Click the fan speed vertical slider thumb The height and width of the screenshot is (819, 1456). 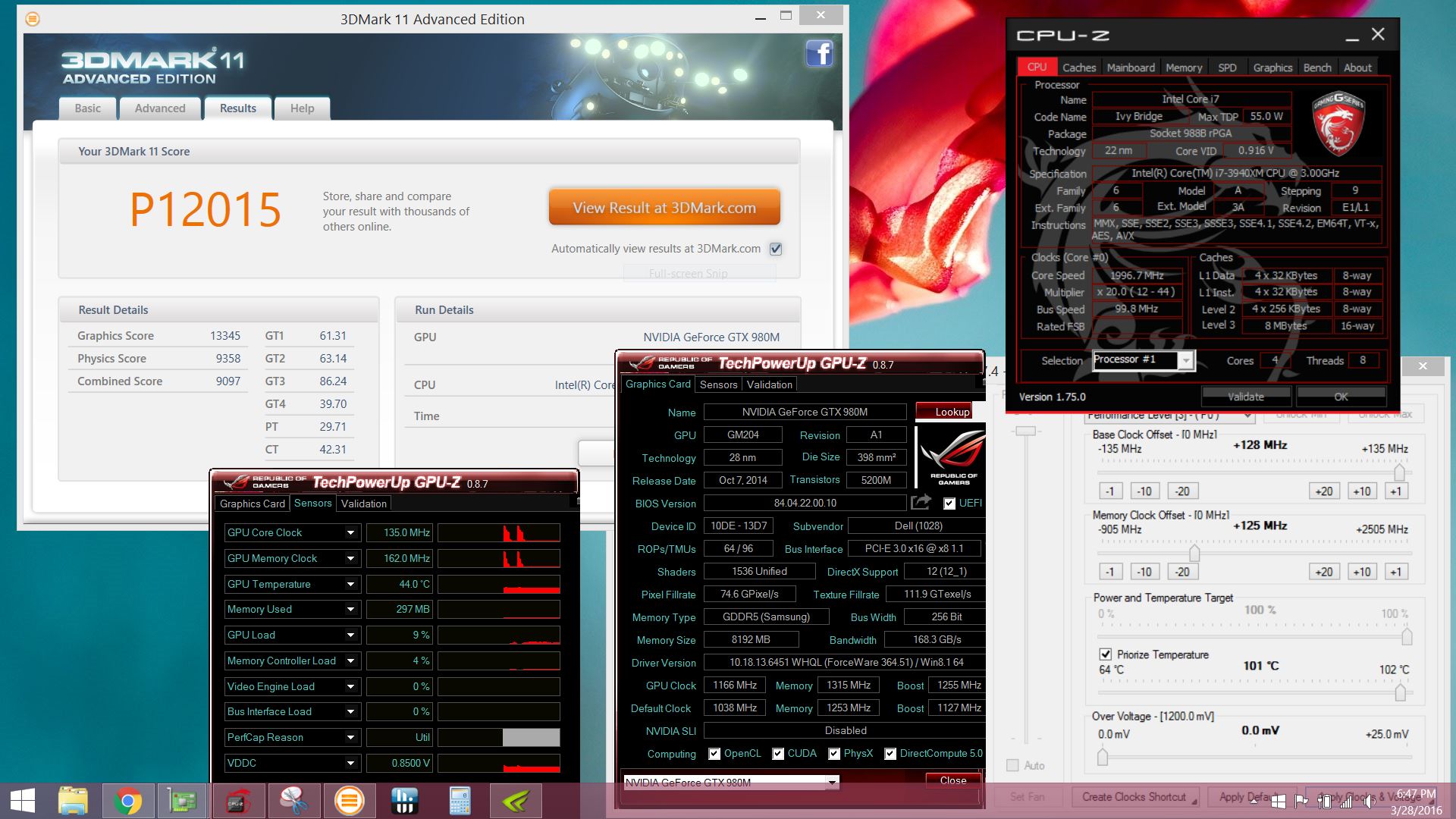(x=1026, y=431)
